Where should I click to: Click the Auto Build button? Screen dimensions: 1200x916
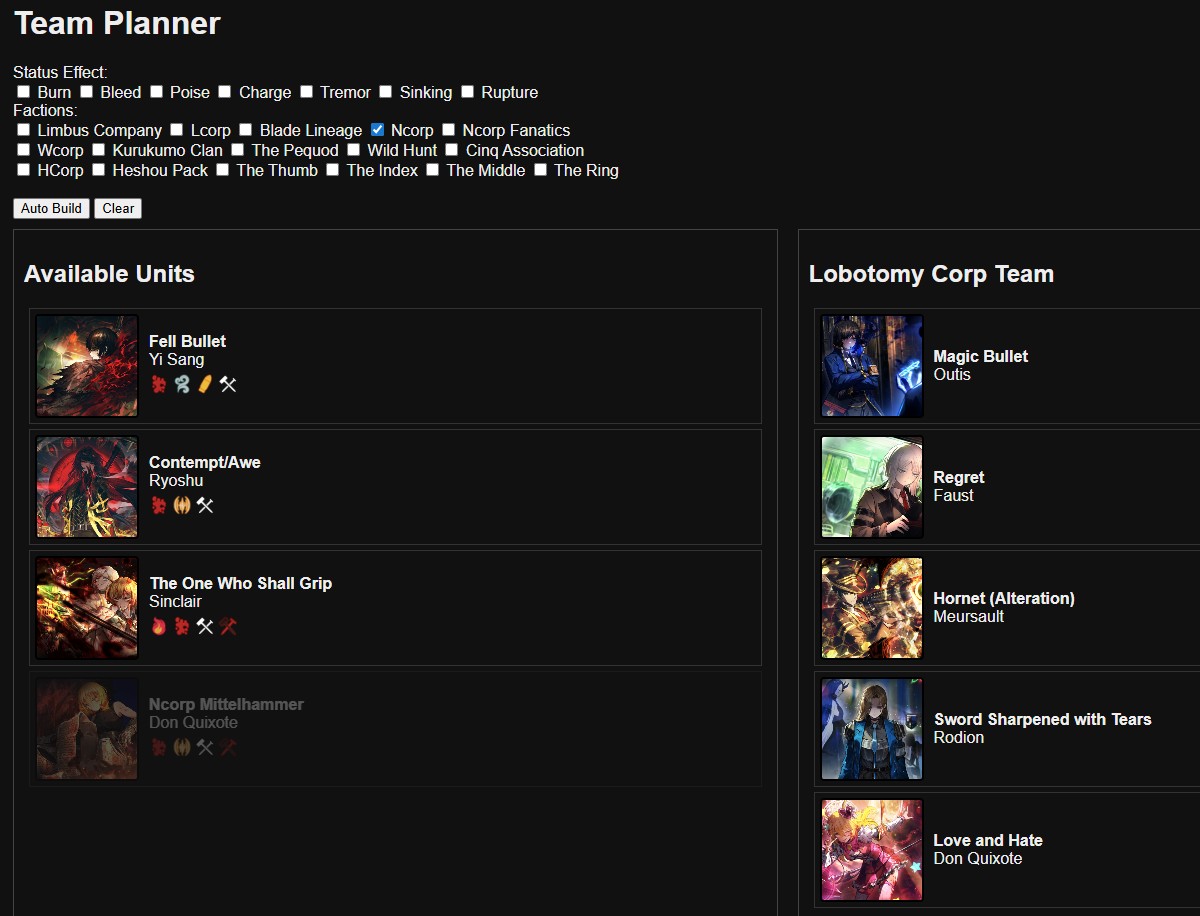pos(51,208)
